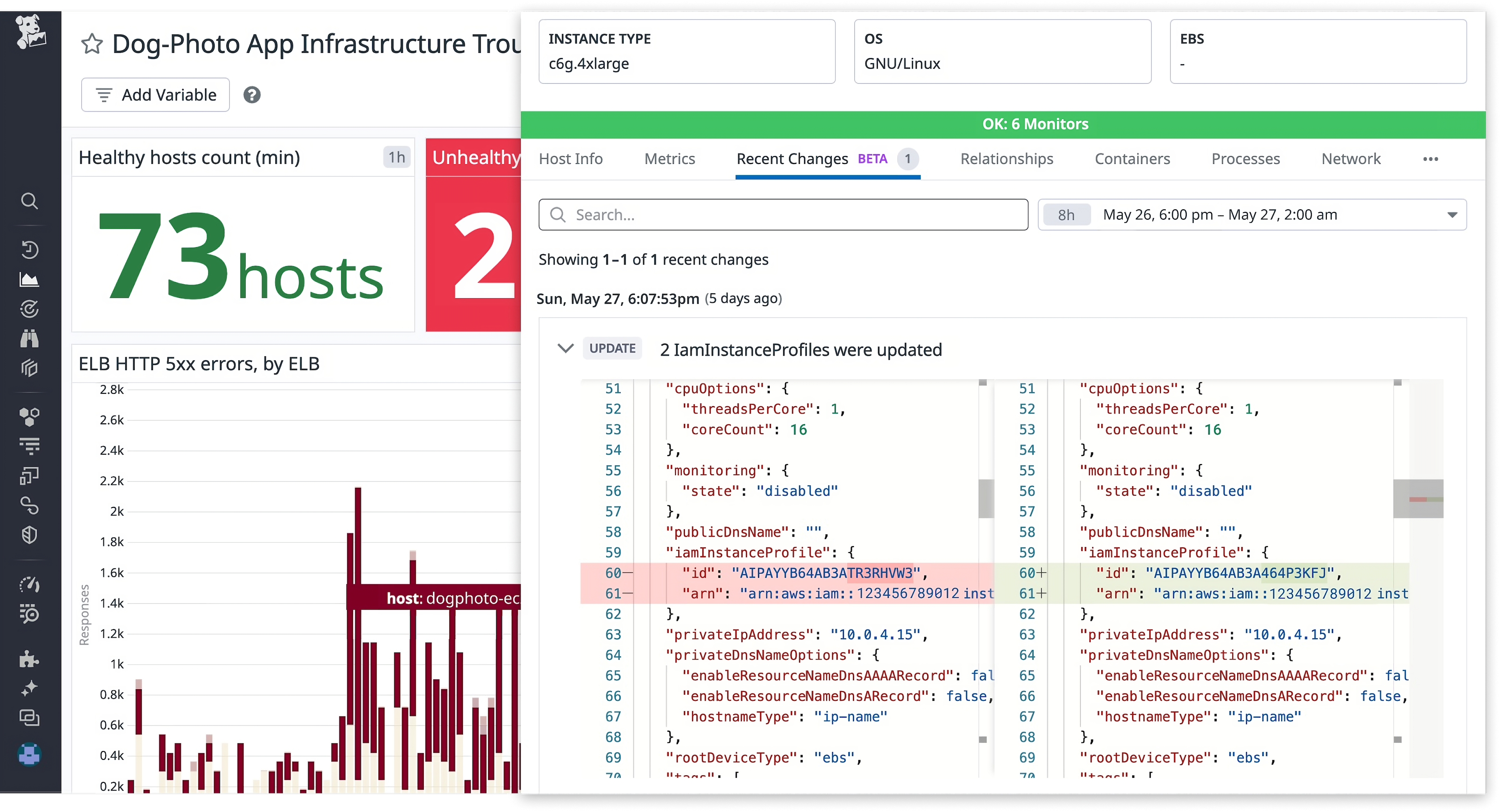Open the Events clock icon in sidebar

coord(30,249)
